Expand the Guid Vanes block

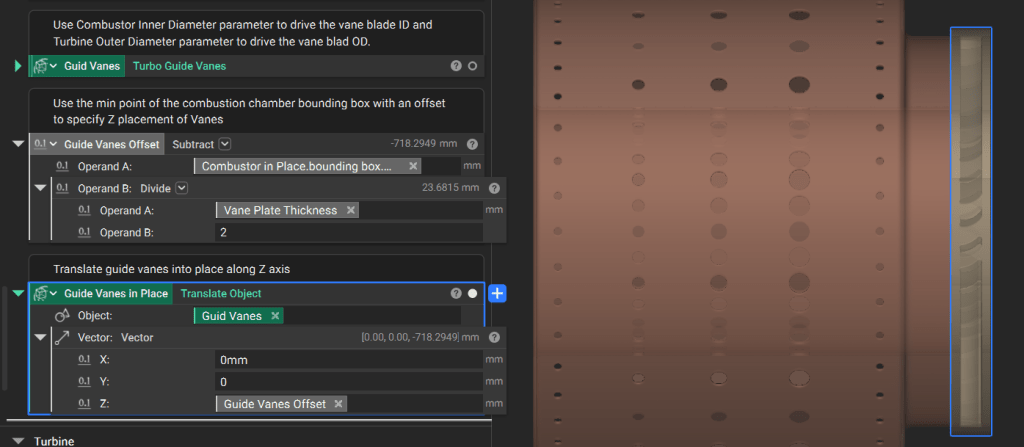point(17,66)
